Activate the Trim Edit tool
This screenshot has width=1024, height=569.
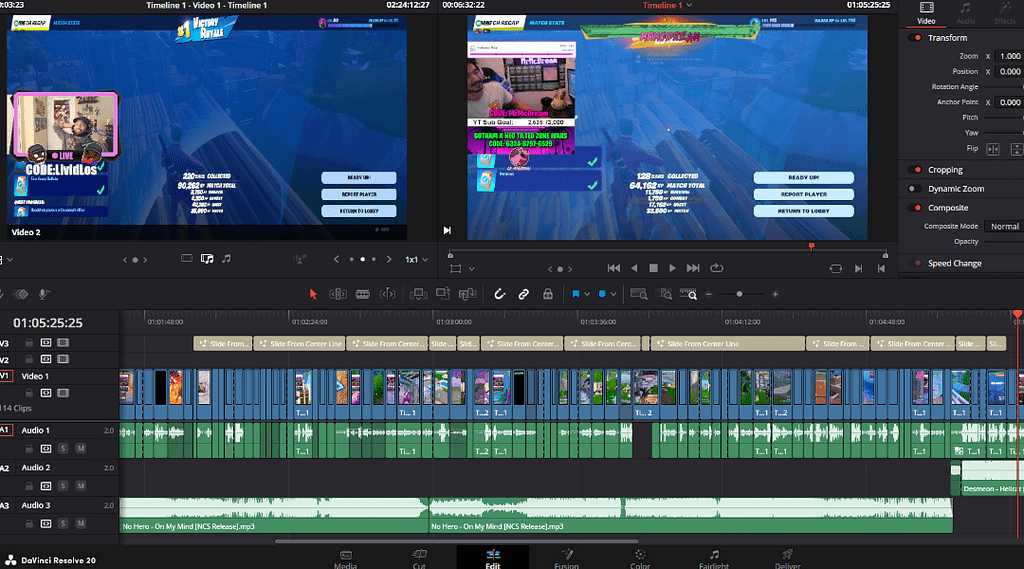pyautogui.click(x=338, y=294)
